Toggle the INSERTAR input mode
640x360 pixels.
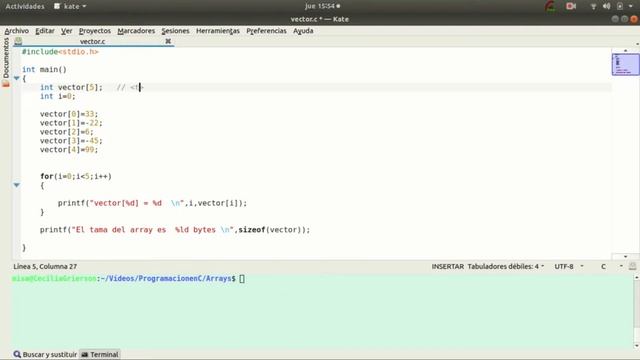click(x=448, y=267)
